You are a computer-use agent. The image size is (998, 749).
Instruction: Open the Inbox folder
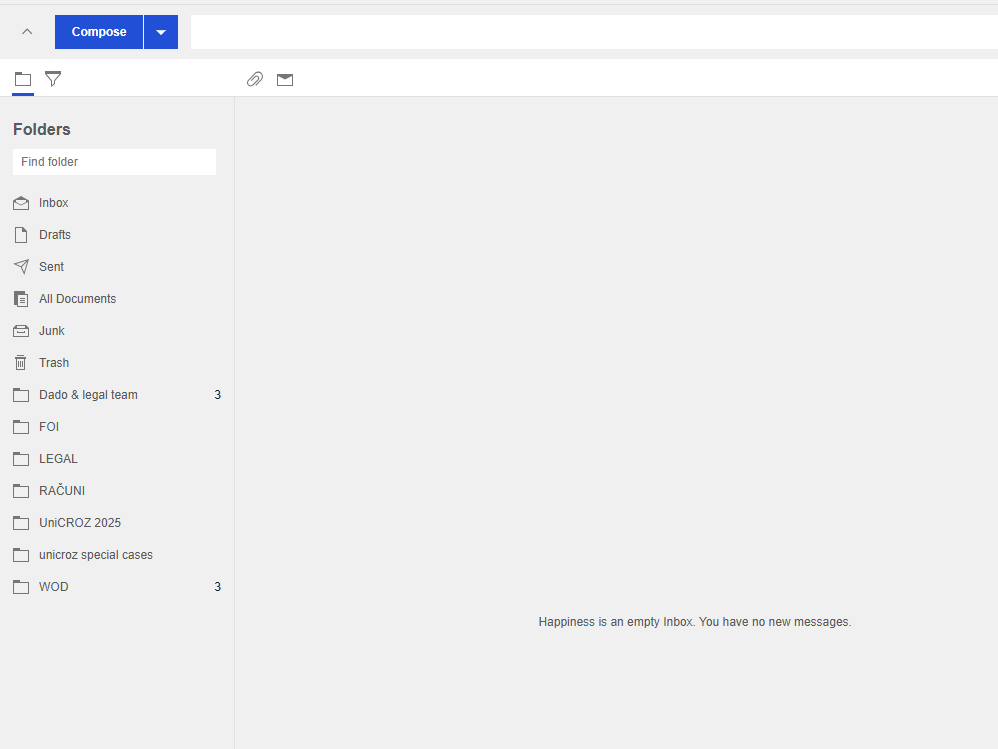coord(117,203)
